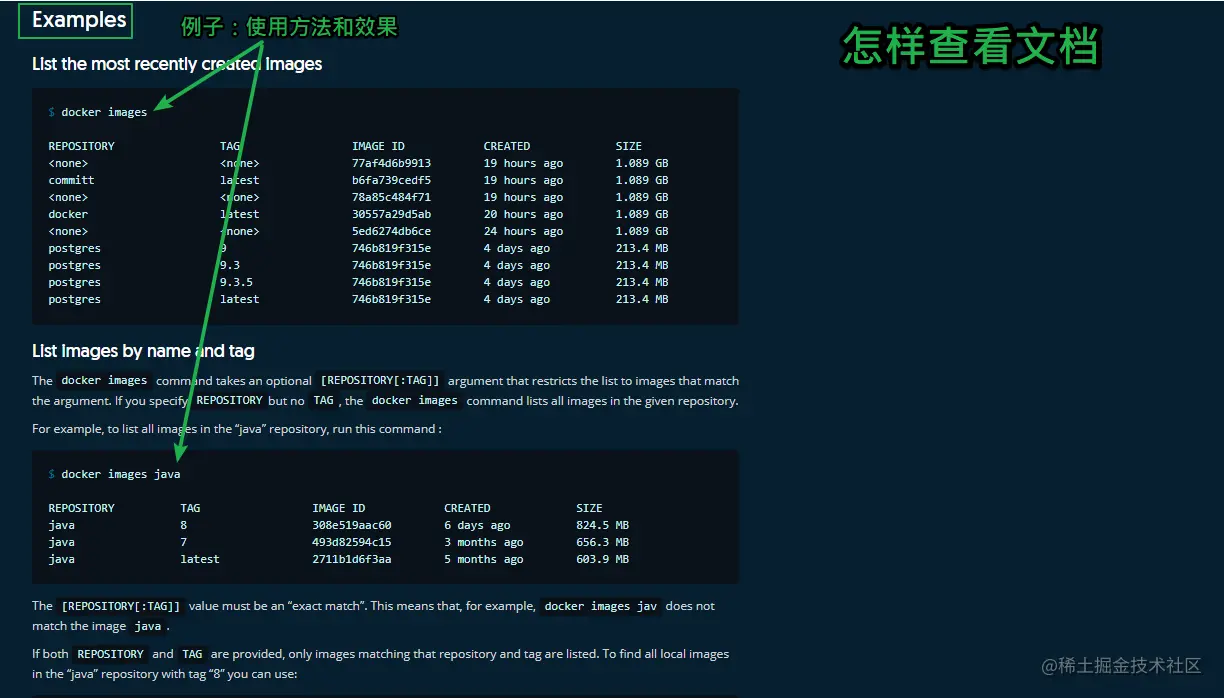This screenshot has height=698, width=1224.
Task: Click the "$ docker images java" command line
Action: [x=114, y=474]
